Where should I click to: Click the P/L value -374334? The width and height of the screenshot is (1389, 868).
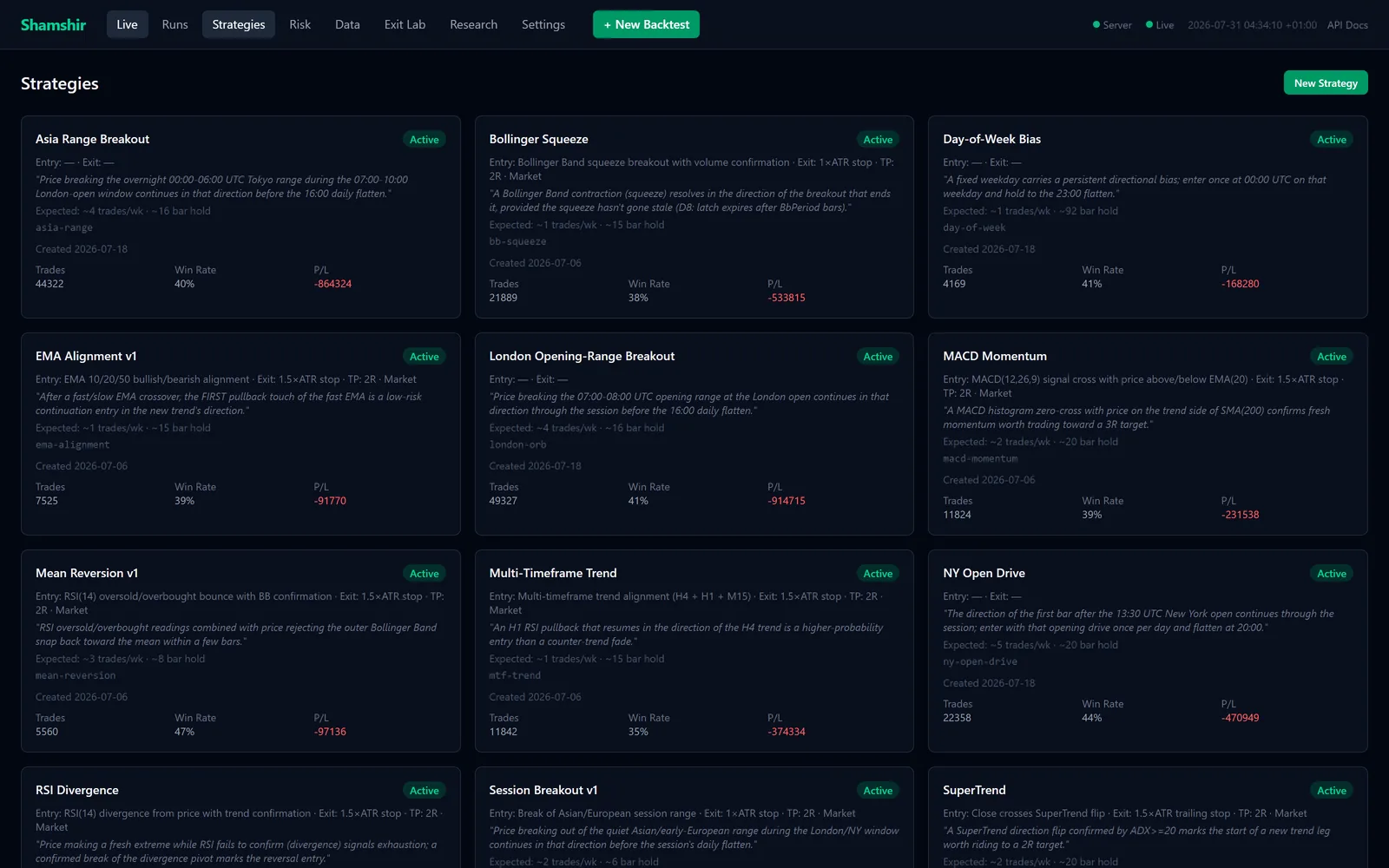point(787,732)
